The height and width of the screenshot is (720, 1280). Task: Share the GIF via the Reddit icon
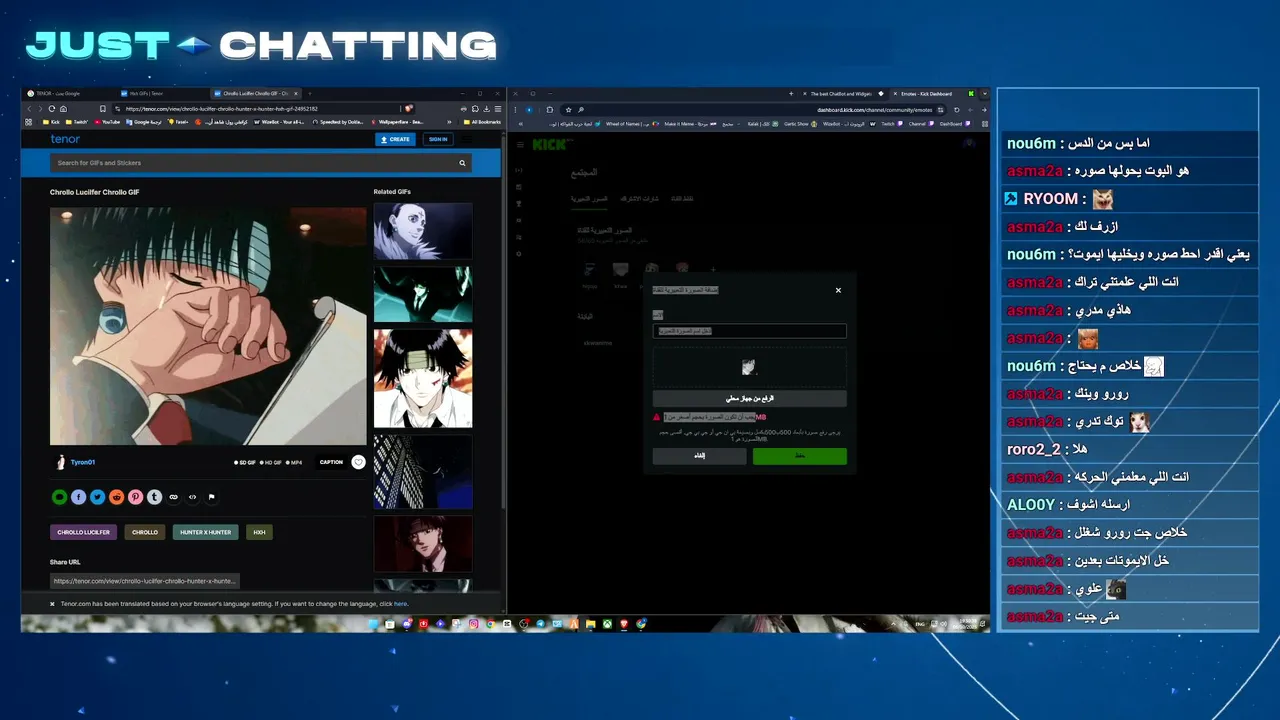pyautogui.click(x=117, y=497)
